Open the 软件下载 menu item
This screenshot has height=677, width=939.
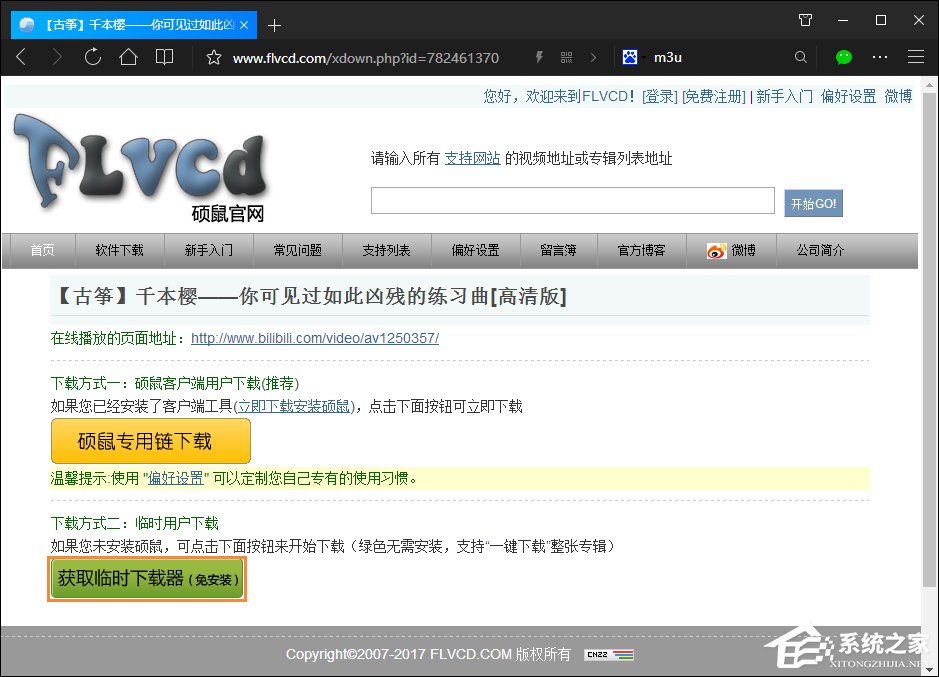(119, 250)
